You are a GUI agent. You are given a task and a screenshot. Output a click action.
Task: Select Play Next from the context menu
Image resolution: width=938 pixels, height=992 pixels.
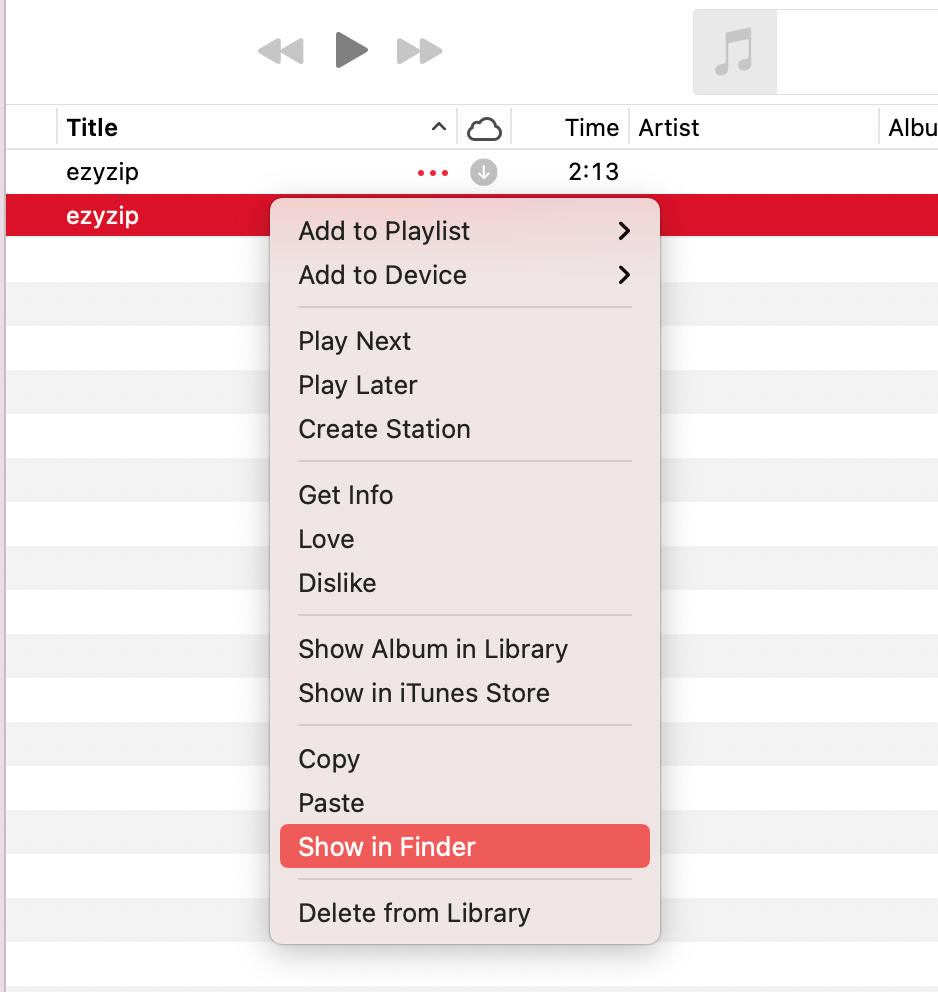354,341
